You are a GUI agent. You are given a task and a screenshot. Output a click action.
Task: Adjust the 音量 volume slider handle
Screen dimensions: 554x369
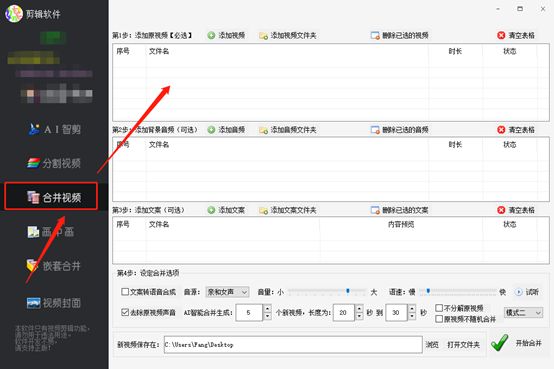[348, 291]
